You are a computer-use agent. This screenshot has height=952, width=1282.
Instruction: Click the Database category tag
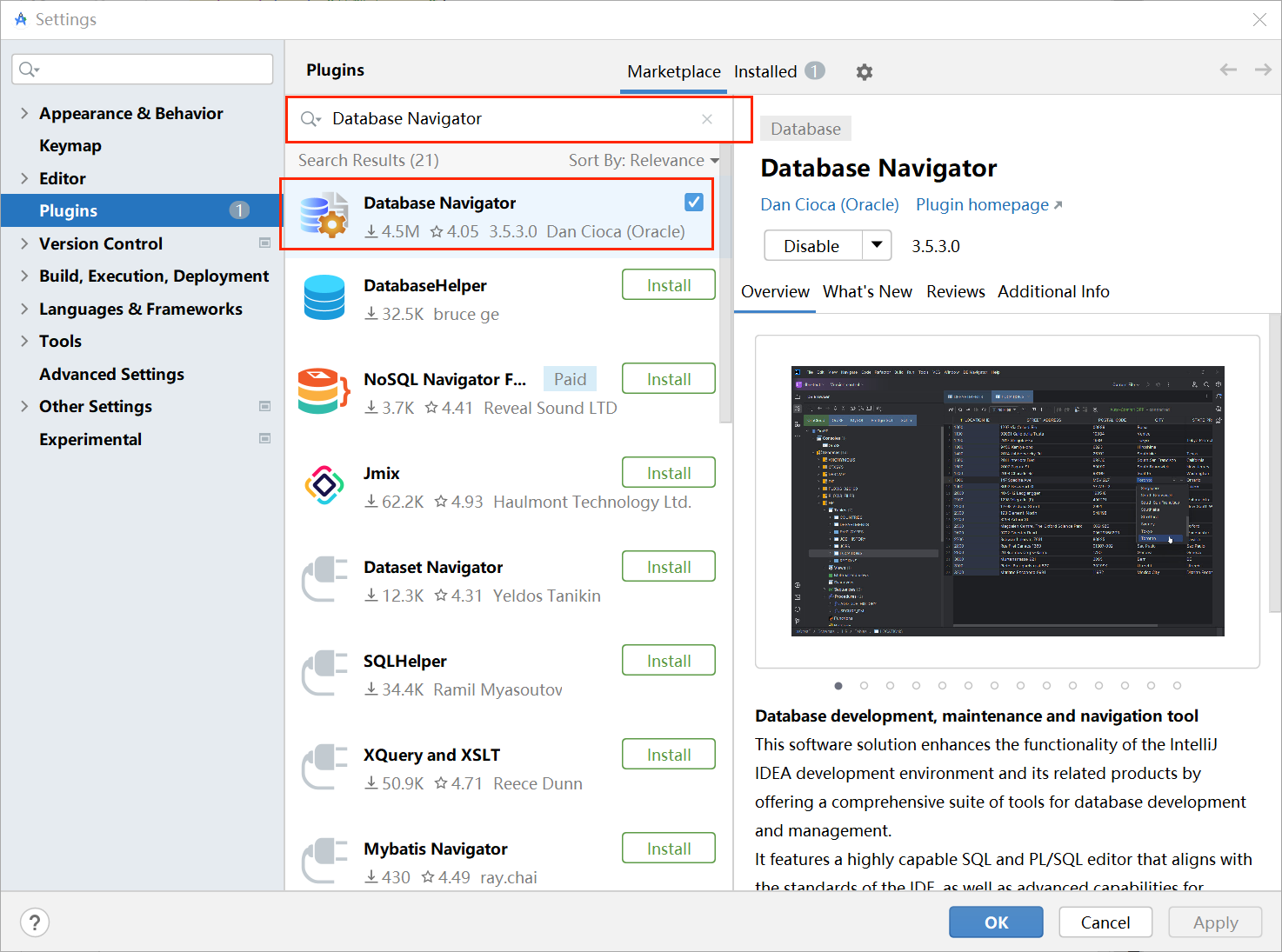805,129
